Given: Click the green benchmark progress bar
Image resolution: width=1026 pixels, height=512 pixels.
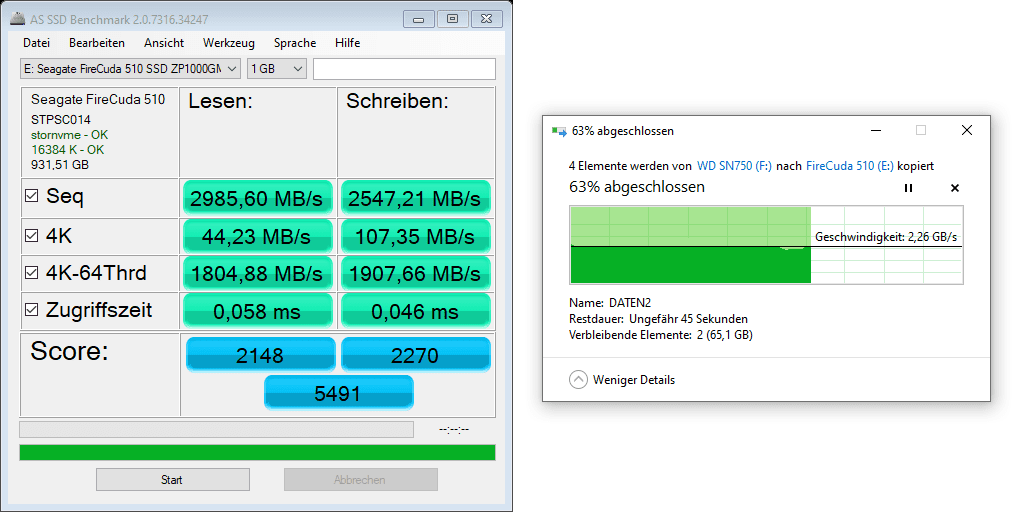Looking at the screenshot, I should coord(257,452).
